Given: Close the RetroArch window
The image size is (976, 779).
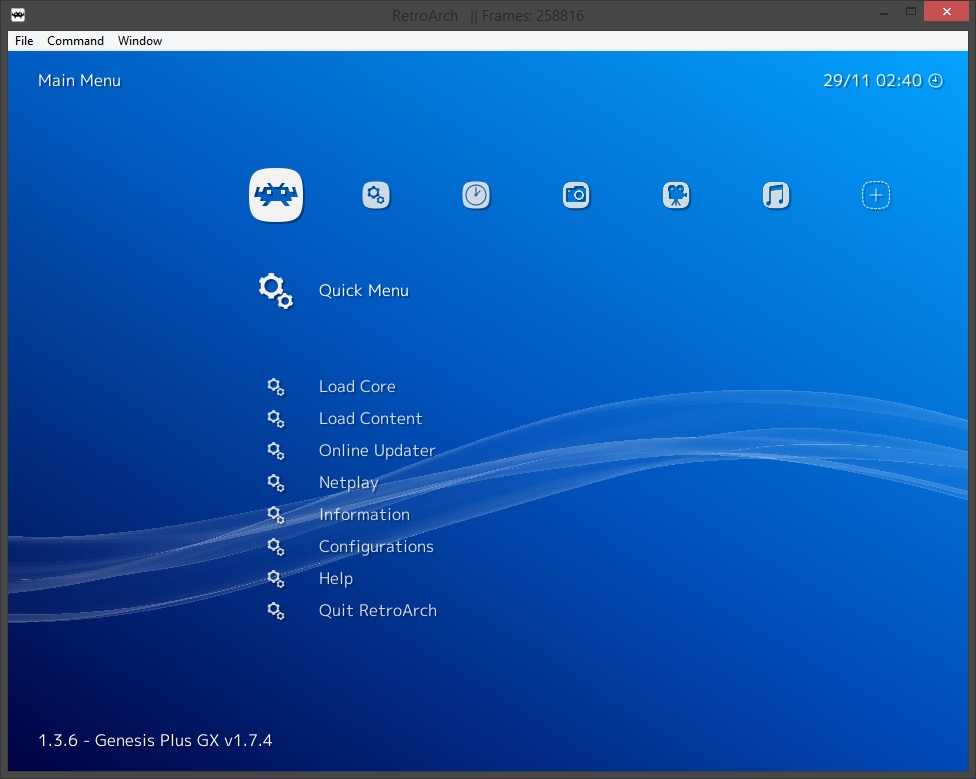Looking at the screenshot, I should coord(947,12).
